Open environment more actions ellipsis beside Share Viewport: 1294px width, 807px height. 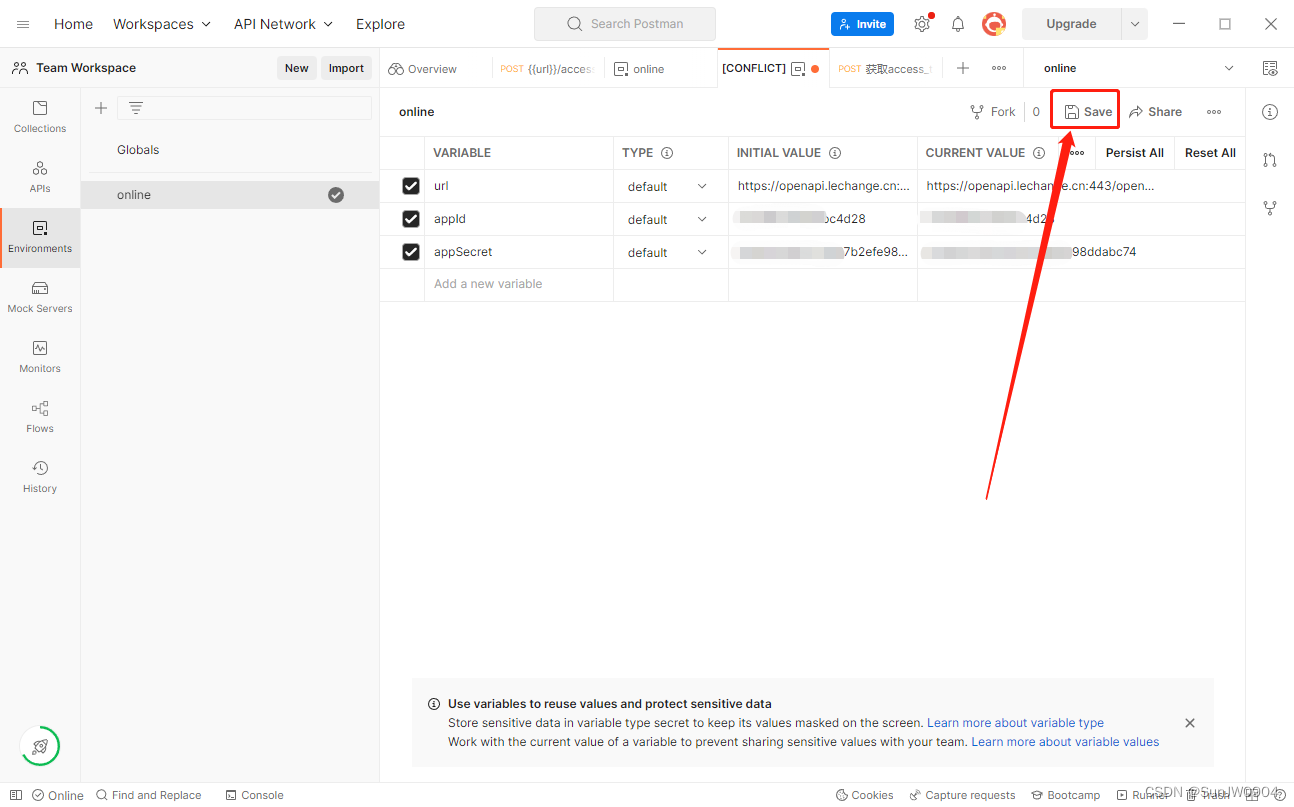point(1214,112)
